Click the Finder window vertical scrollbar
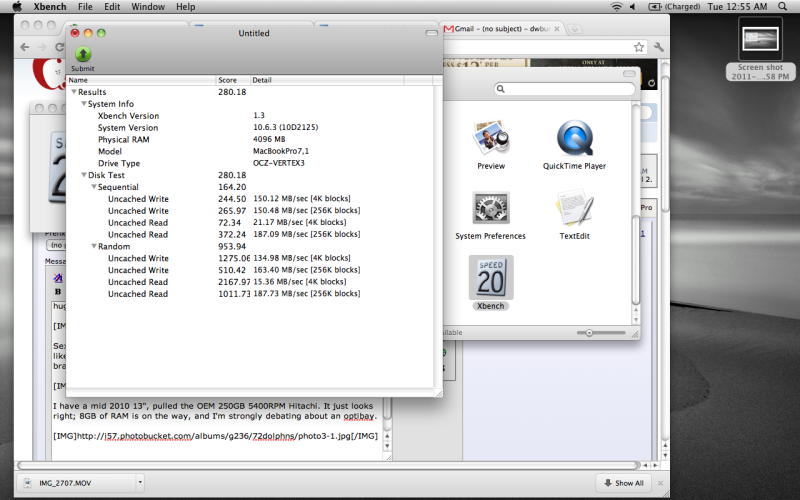800x500 pixels. [x=636, y=260]
